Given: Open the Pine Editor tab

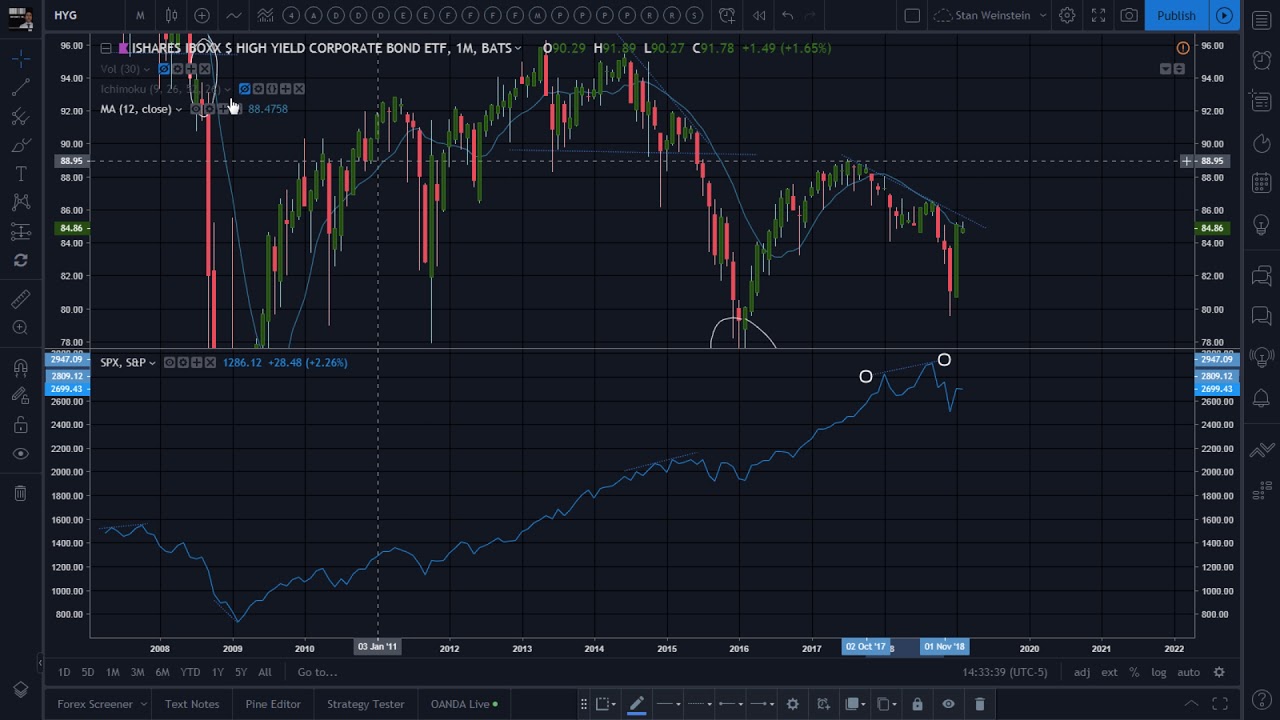Looking at the screenshot, I should (x=273, y=704).
